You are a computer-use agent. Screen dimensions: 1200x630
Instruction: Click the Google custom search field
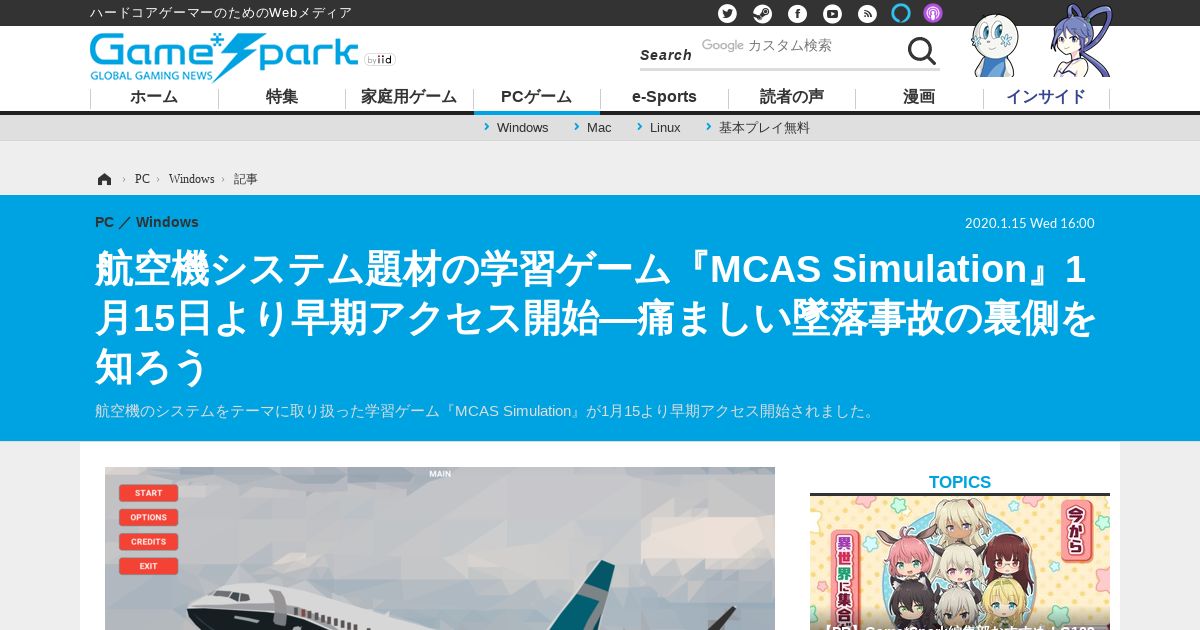800,46
